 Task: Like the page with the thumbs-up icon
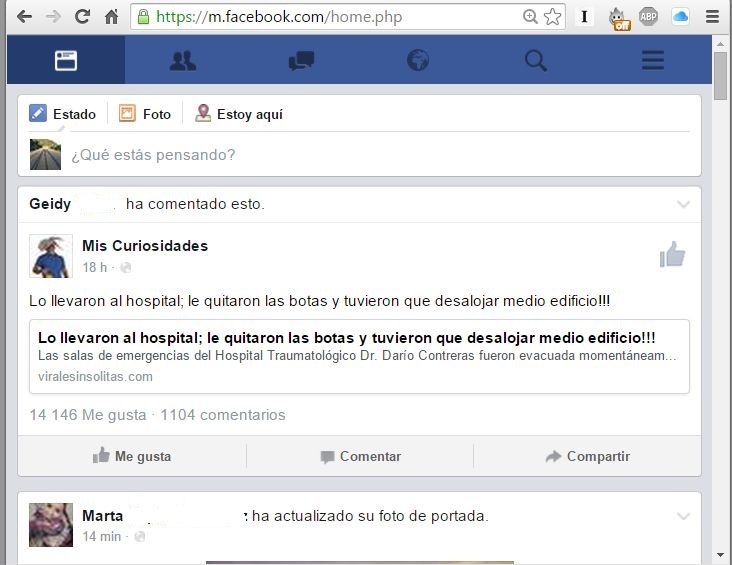point(672,254)
